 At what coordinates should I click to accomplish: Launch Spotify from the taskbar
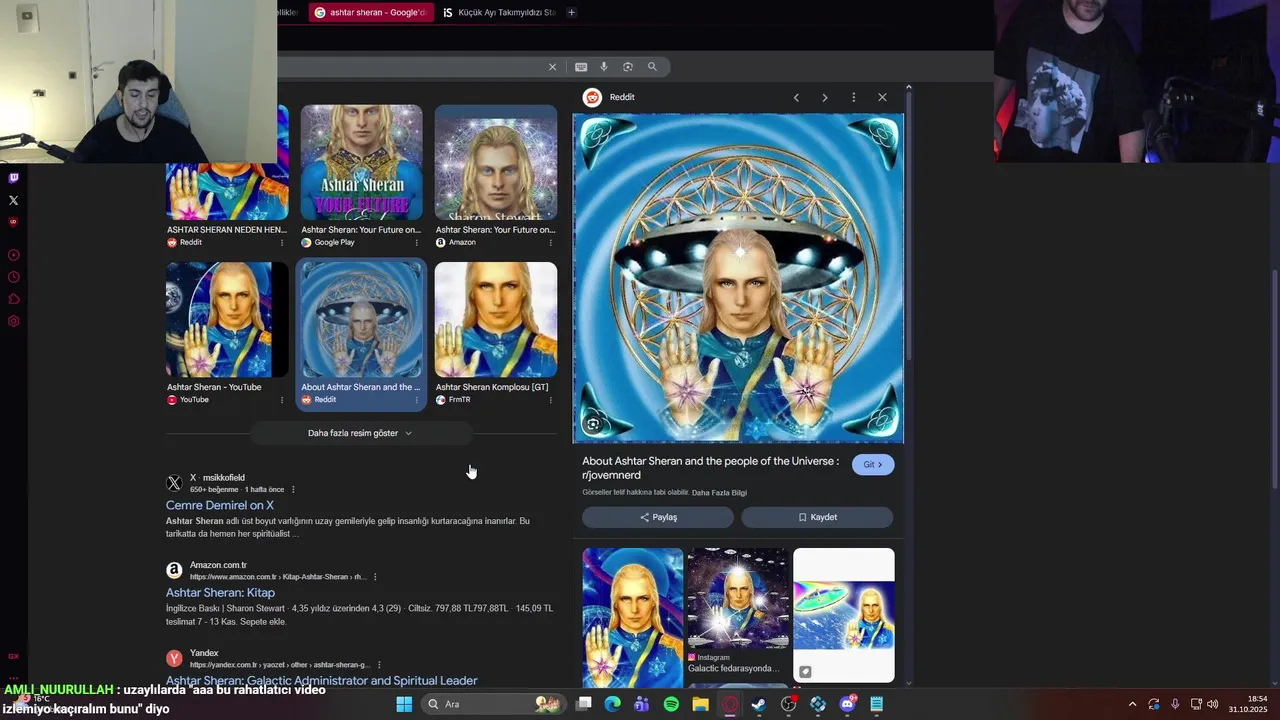[671, 704]
